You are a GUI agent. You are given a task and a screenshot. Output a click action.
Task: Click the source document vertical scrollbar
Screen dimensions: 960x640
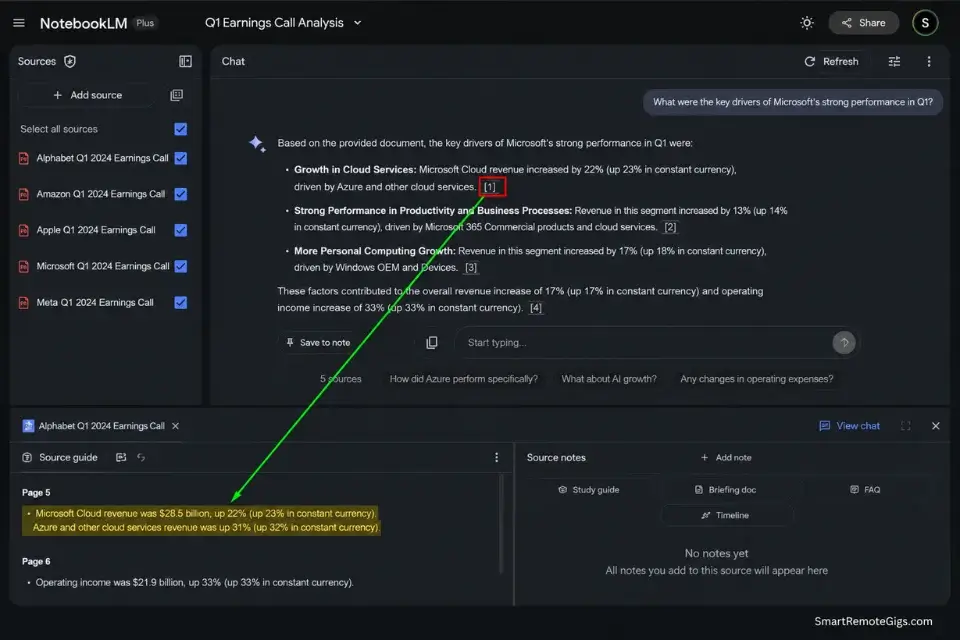[501, 524]
